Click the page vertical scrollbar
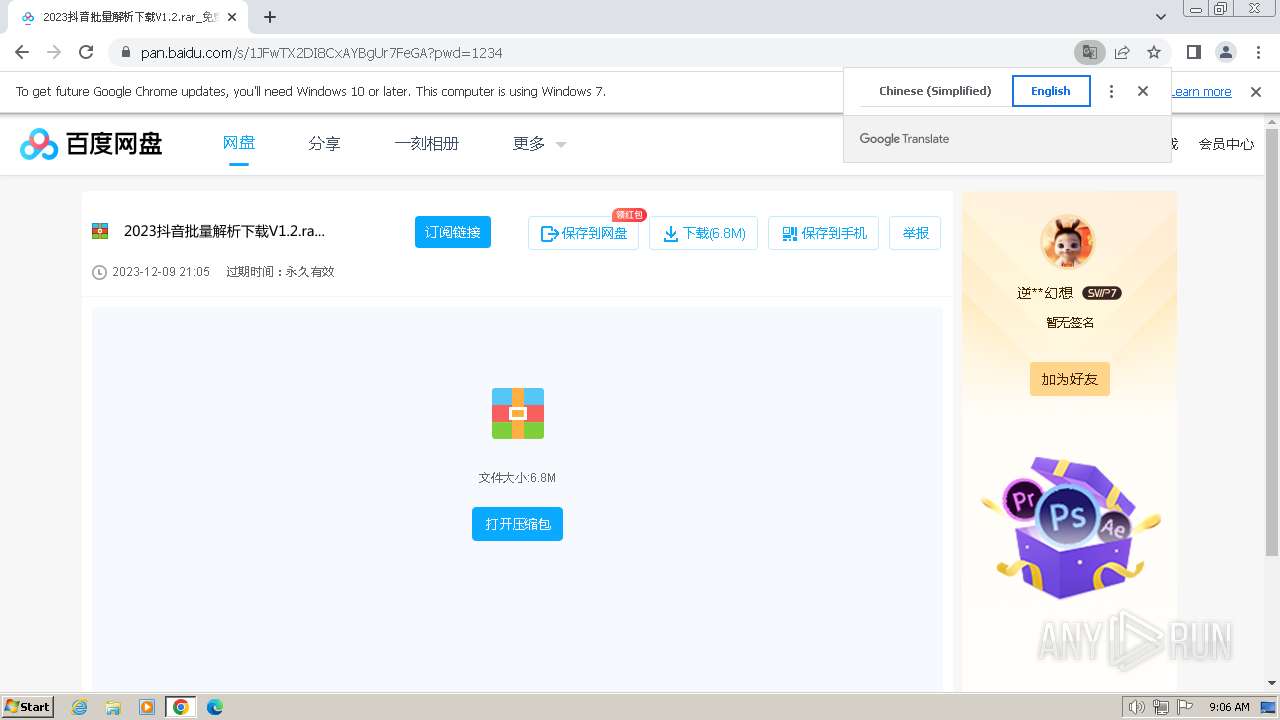The height and width of the screenshot is (720, 1280). tap(1272, 340)
